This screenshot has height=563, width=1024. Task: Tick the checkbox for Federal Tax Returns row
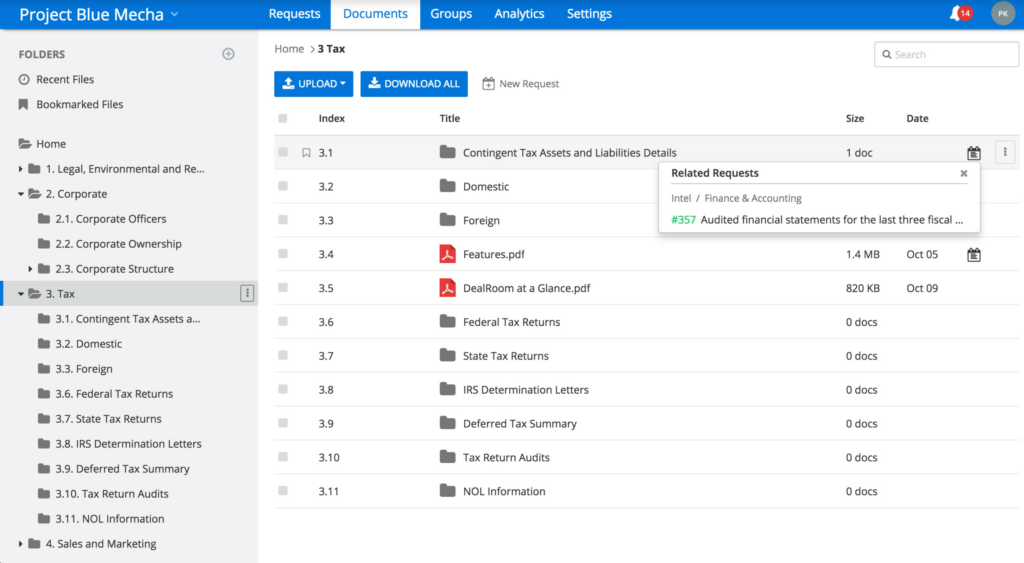click(283, 321)
